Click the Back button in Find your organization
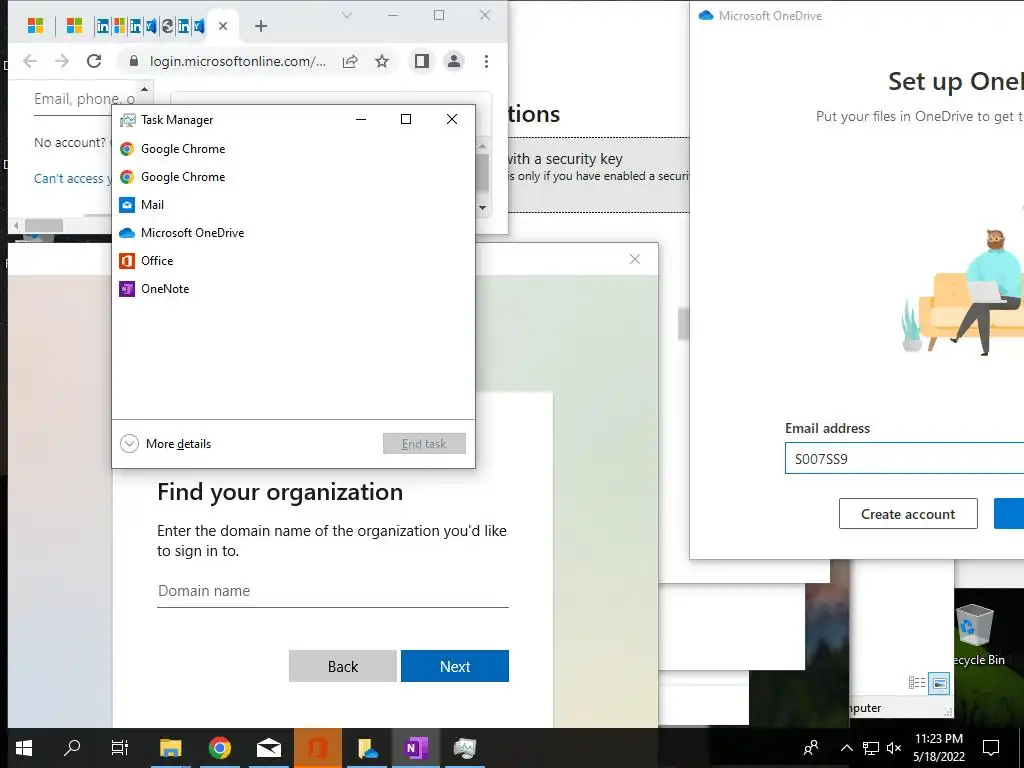The height and width of the screenshot is (768, 1024). coord(343,666)
